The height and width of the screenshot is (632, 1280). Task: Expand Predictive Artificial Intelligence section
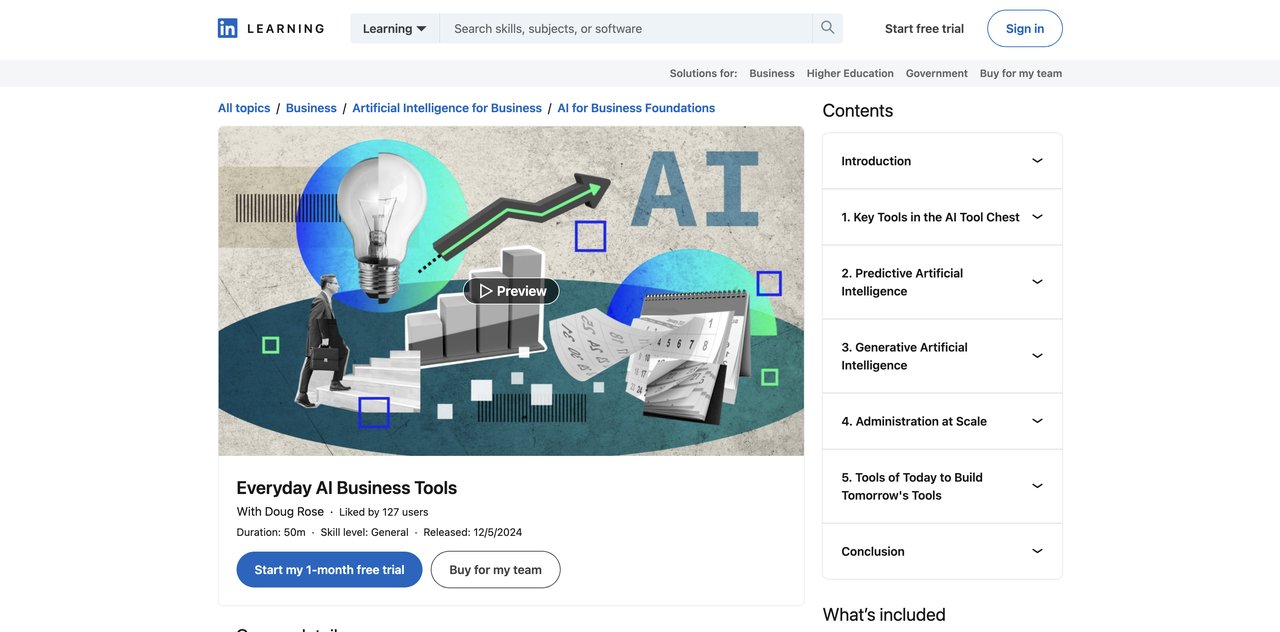(942, 282)
